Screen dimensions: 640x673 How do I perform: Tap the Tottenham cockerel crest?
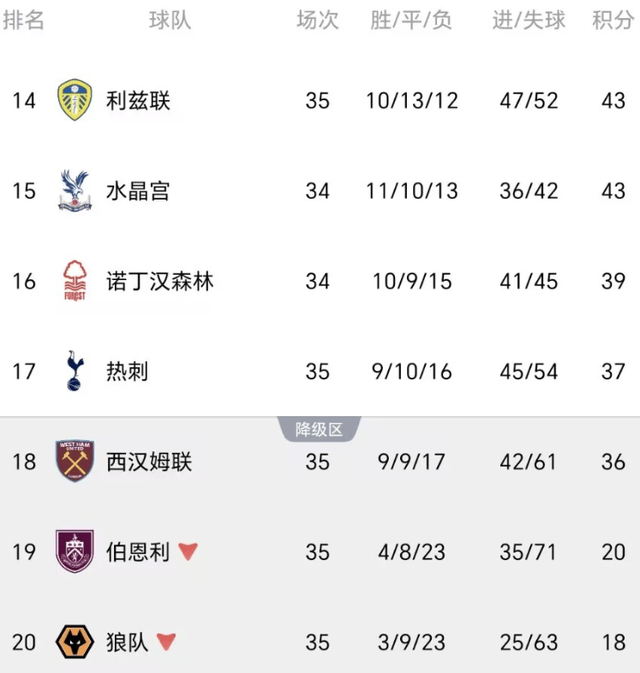(75, 371)
